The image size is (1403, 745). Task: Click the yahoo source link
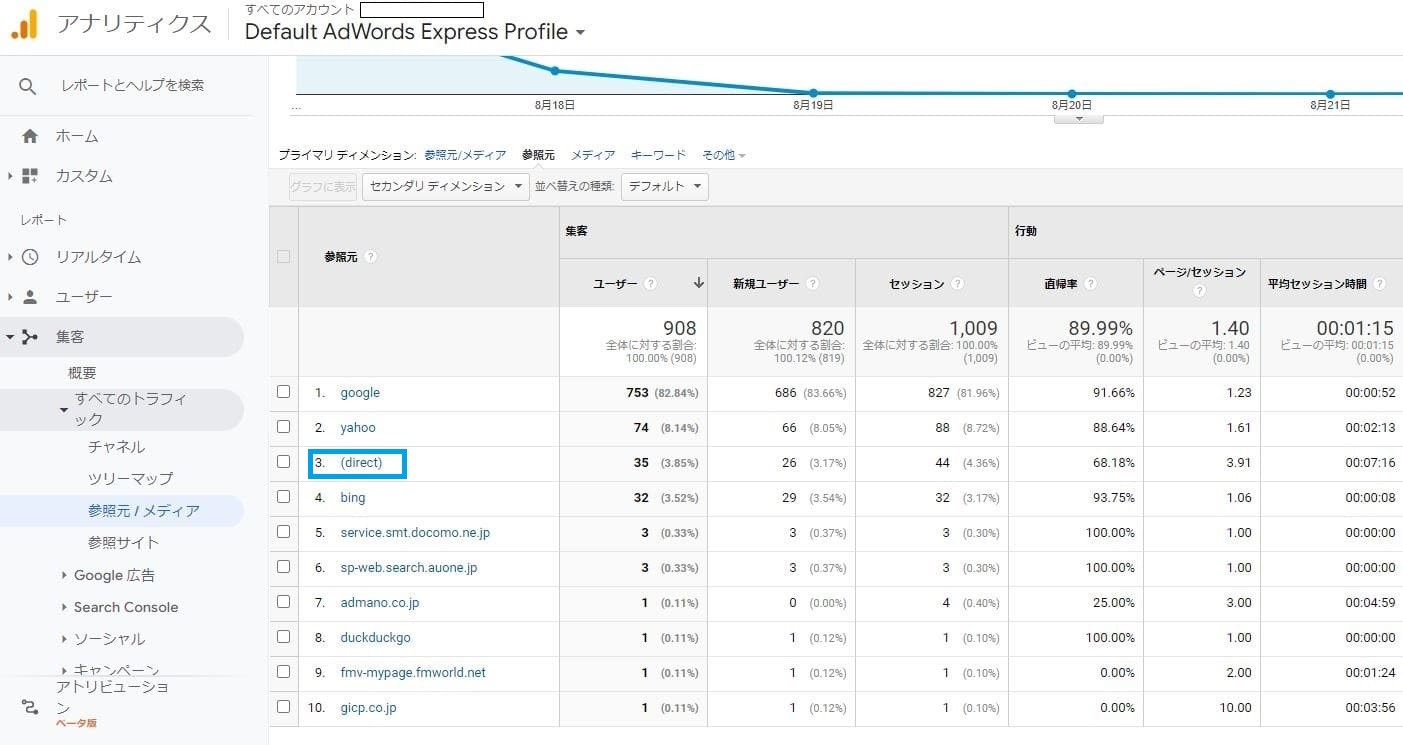pyautogui.click(x=358, y=427)
